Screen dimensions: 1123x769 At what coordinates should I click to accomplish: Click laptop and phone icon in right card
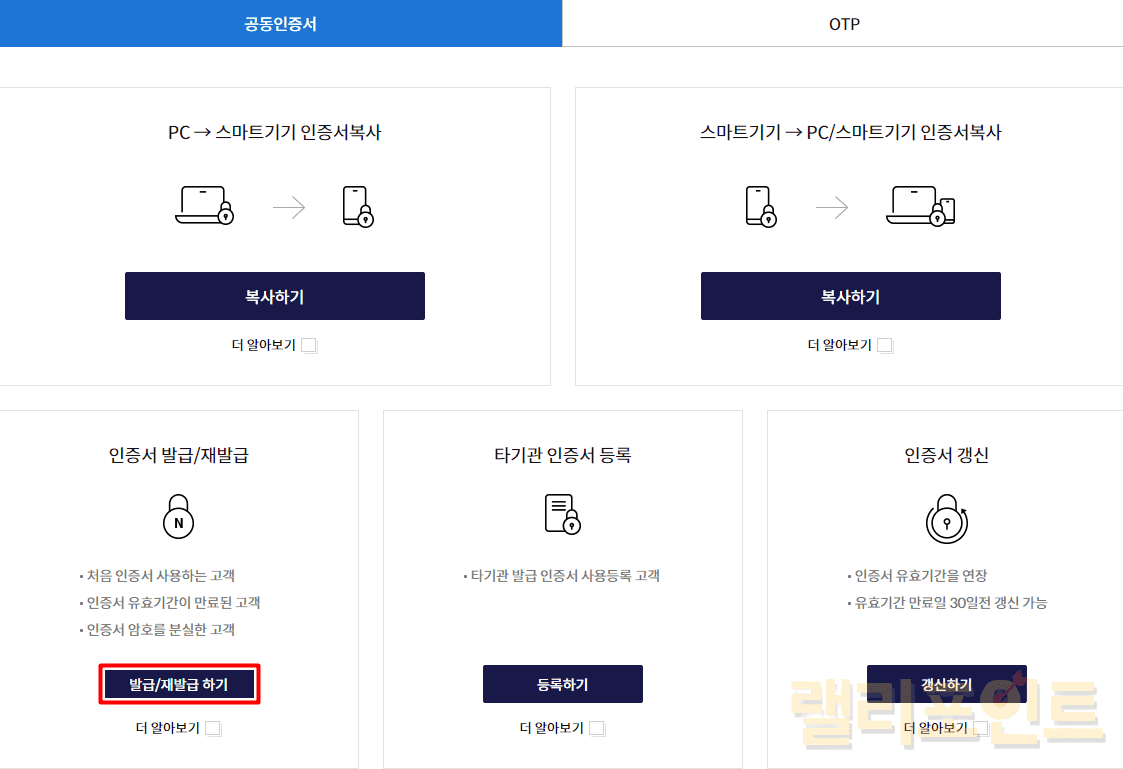click(x=920, y=206)
